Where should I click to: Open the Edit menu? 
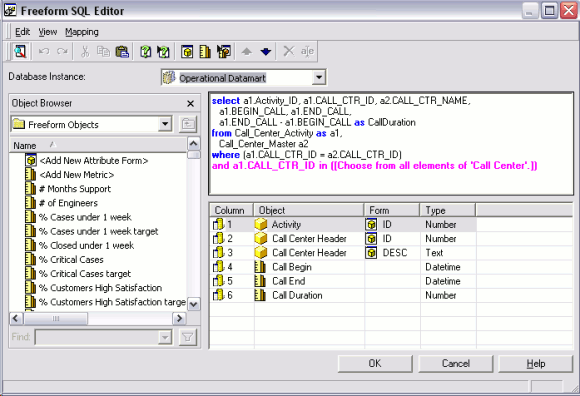coord(23,32)
